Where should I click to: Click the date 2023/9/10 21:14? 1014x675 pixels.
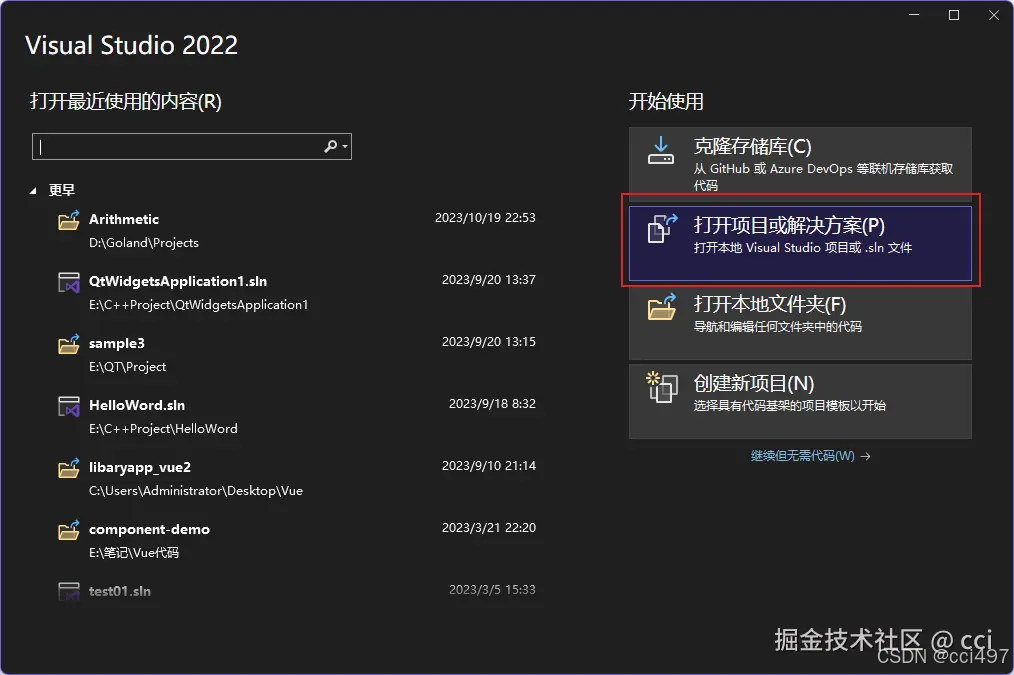489,466
